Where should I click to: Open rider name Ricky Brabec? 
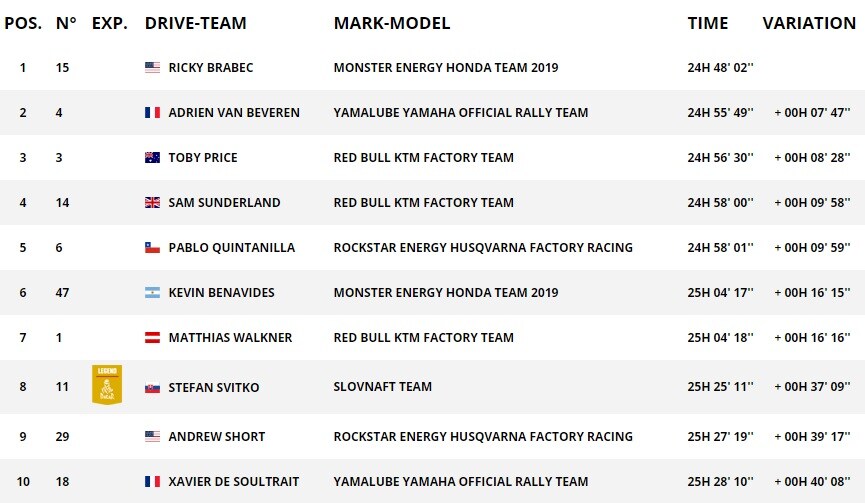[211, 68]
